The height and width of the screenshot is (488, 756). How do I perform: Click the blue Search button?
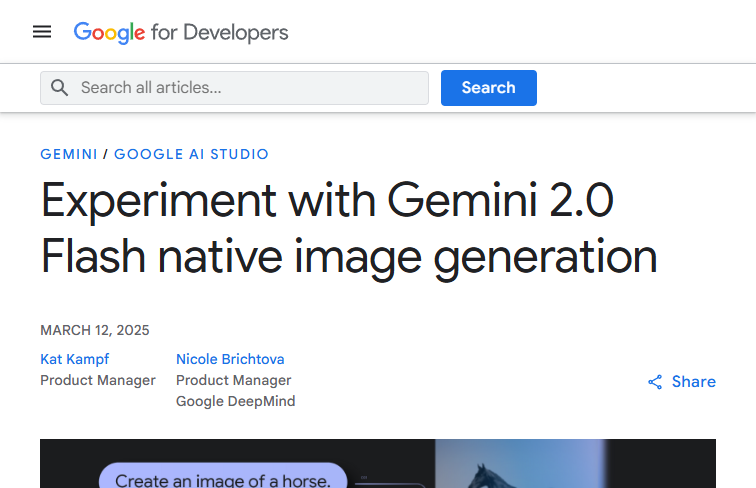488,88
